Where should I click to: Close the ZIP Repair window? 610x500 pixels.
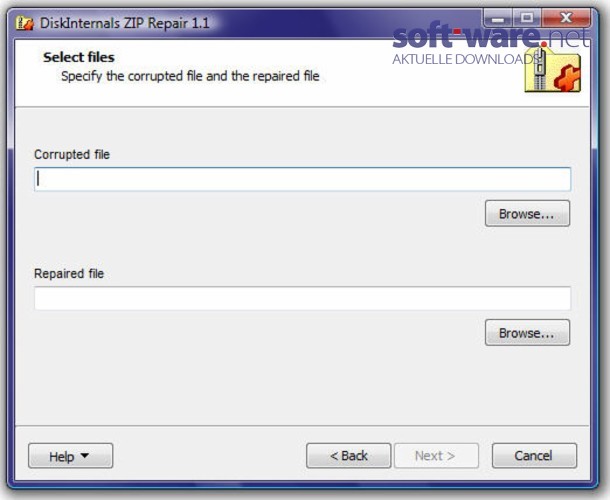point(566,18)
